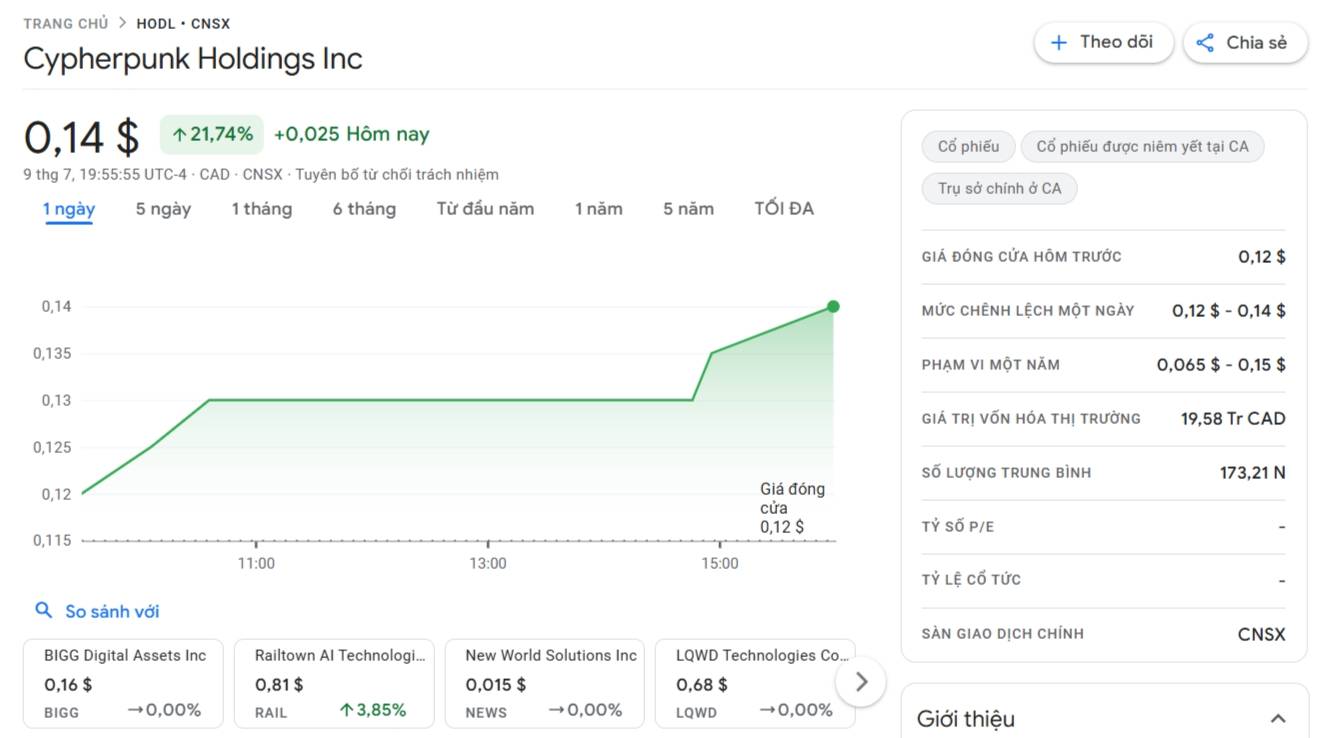Open New World Solutions Inc card
Image resolution: width=1332 pixels, height=738 pixels.
545,684
